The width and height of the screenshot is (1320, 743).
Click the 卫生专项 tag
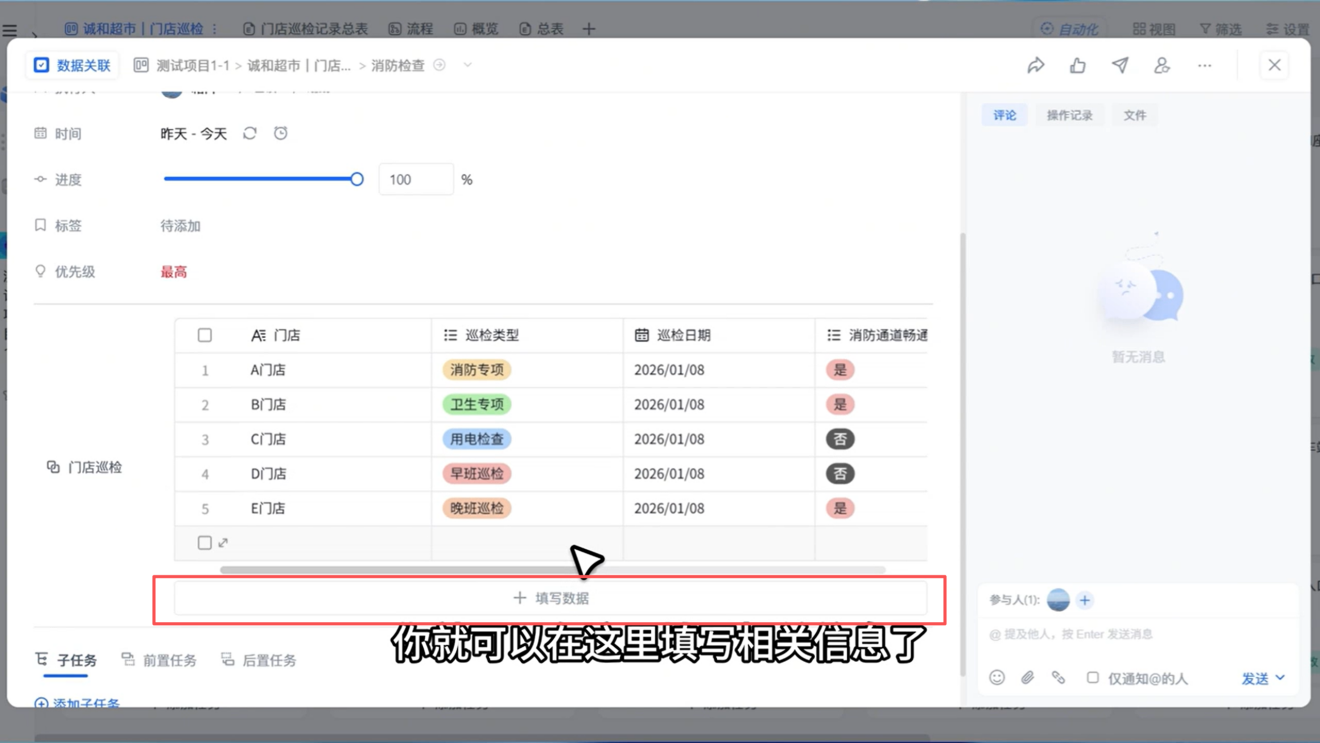coord(477,404)
